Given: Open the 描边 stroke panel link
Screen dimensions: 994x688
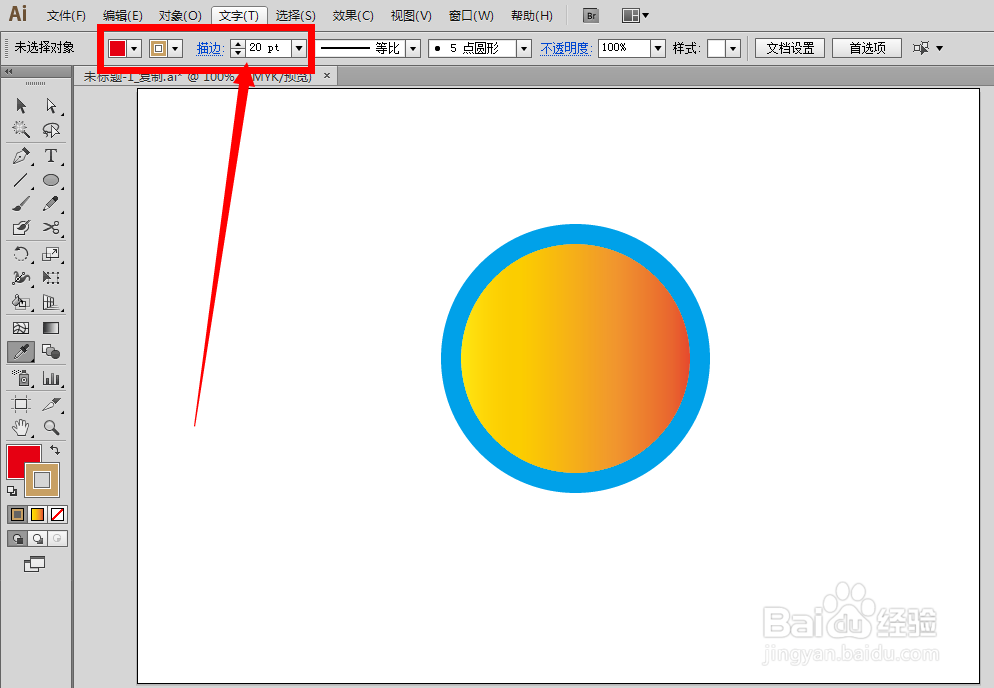Looking at the screenshot, I should point(209,48).
